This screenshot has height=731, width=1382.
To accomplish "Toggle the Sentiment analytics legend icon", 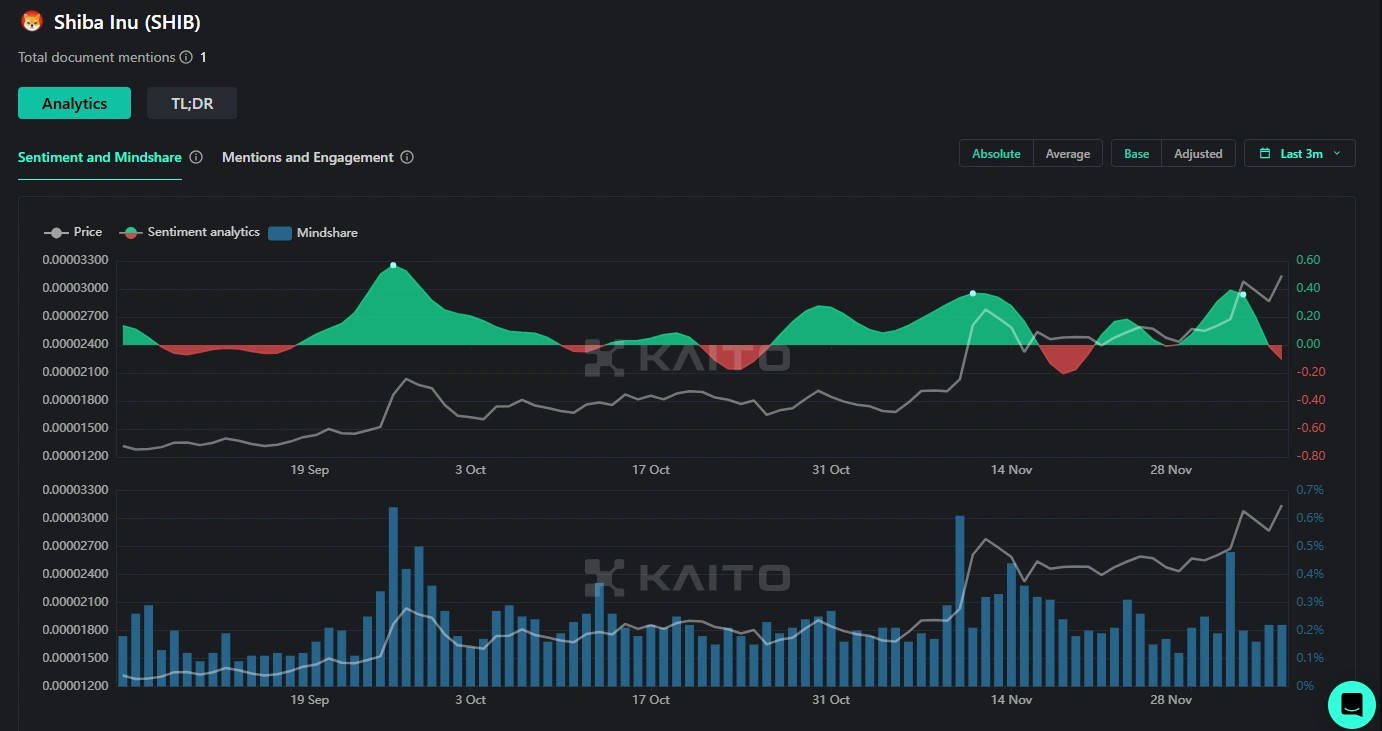I will [x=130, y=232].
